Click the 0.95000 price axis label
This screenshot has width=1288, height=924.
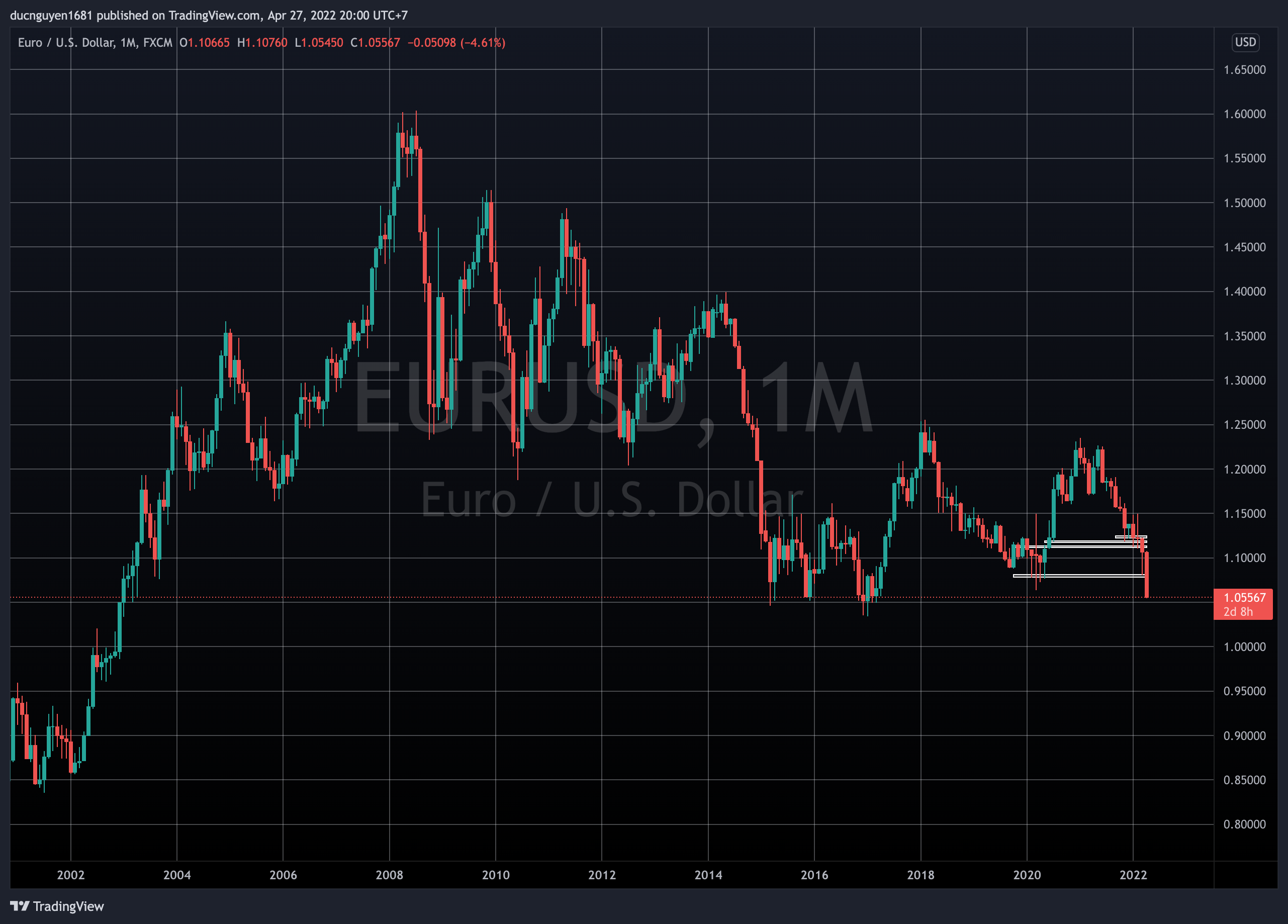pos(1244,691)
